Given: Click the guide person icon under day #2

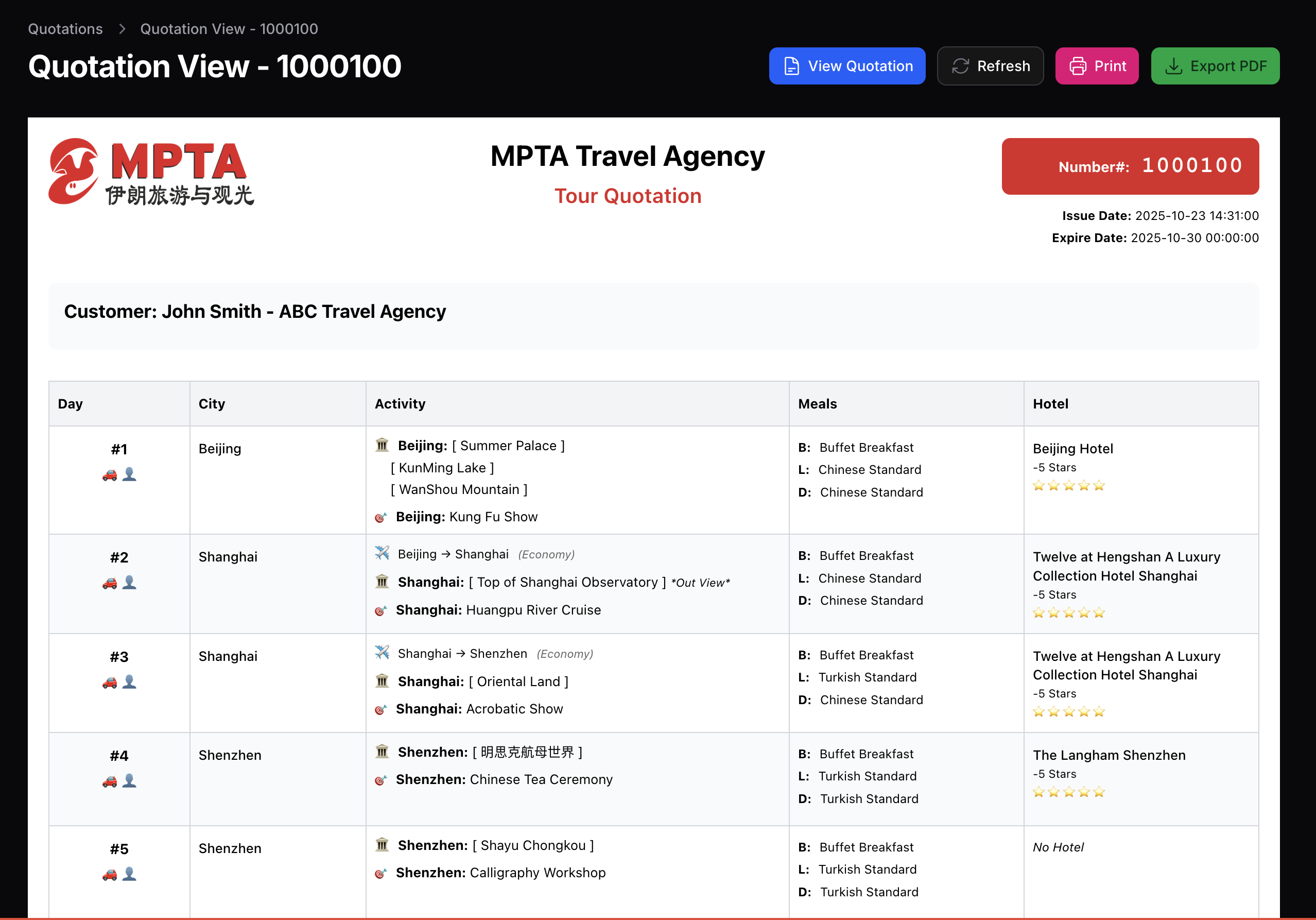Looking at the screenshot, I should click(x=130, y=582).
